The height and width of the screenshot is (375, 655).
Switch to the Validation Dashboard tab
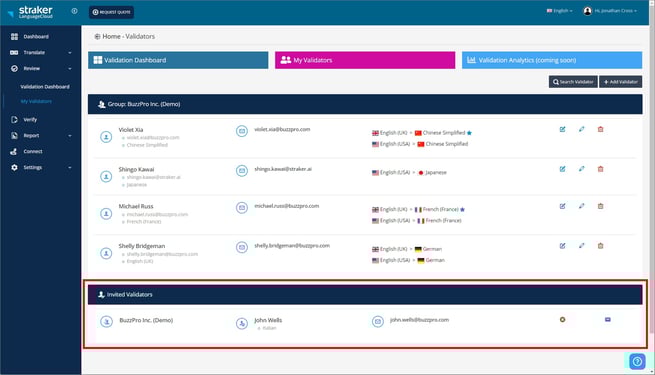click(x=178, y=60)
